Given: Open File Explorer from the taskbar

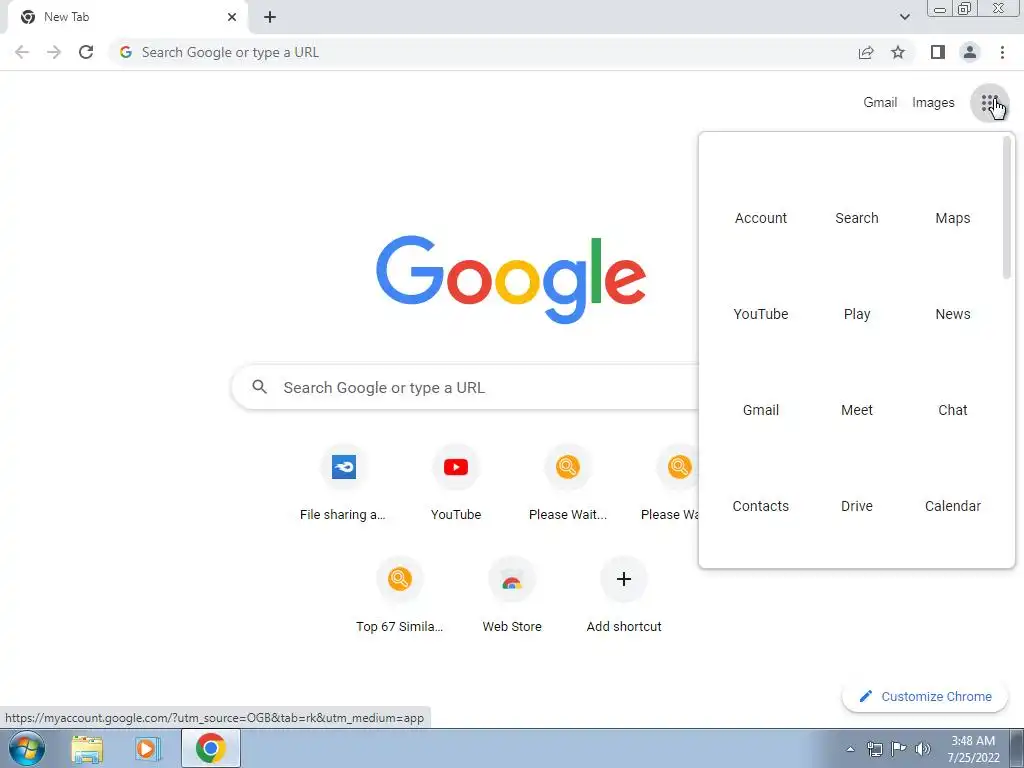Looking at the screenshot, I should [87, 748].
